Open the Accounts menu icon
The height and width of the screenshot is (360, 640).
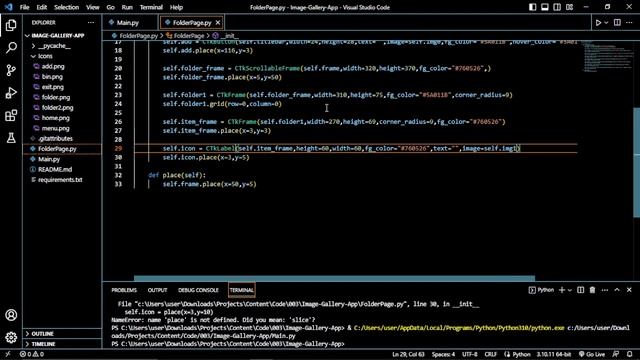point(11,315)
